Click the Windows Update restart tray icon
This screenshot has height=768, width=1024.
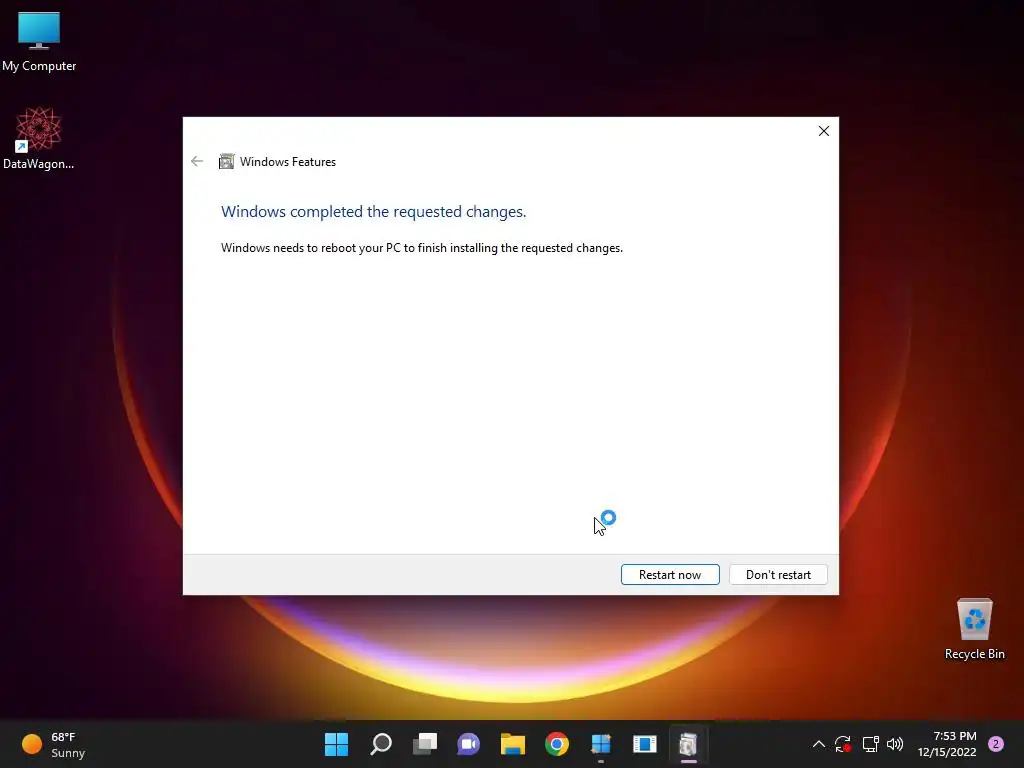tap(843, 744)
